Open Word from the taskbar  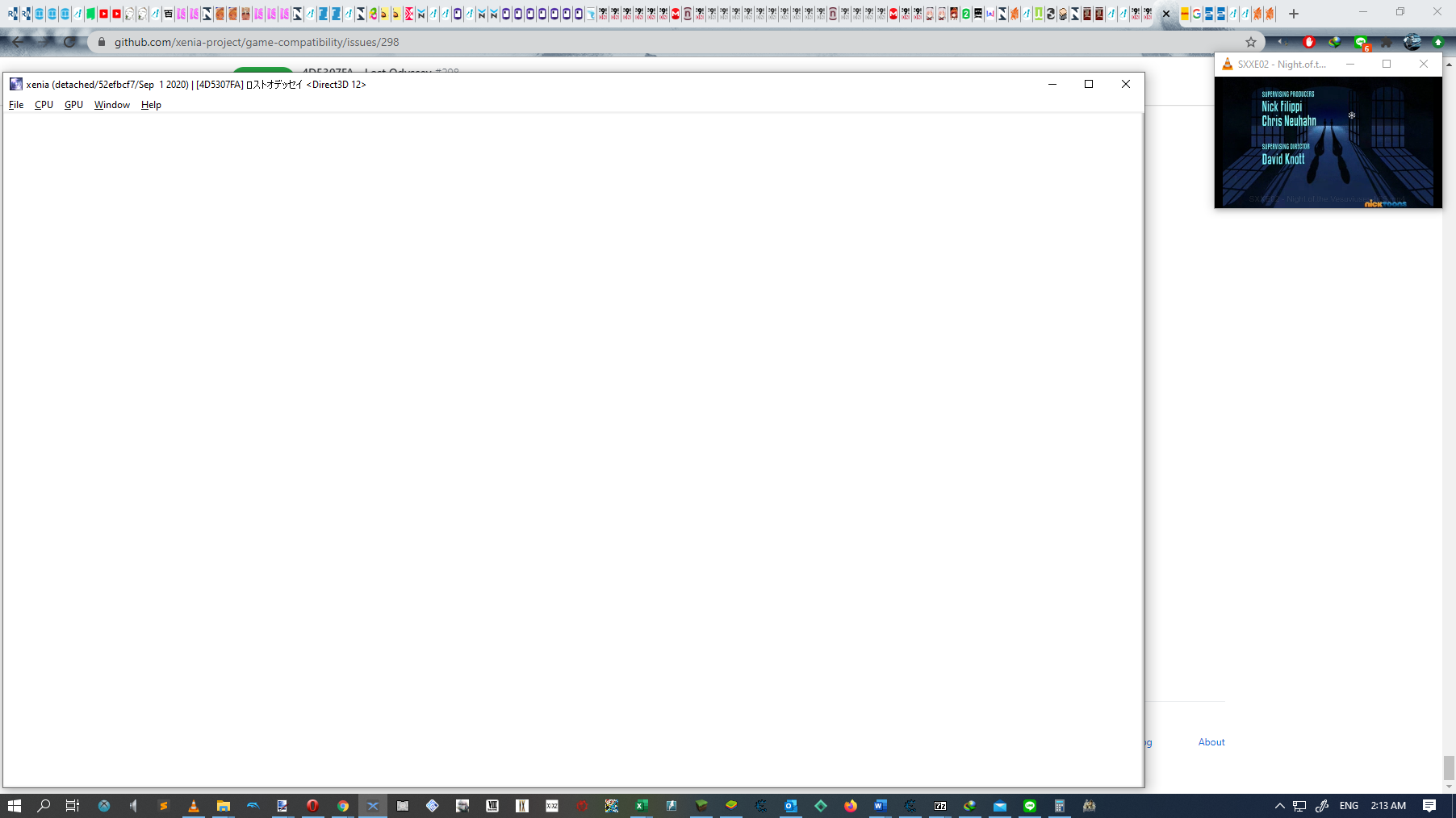tap(881, 806)
